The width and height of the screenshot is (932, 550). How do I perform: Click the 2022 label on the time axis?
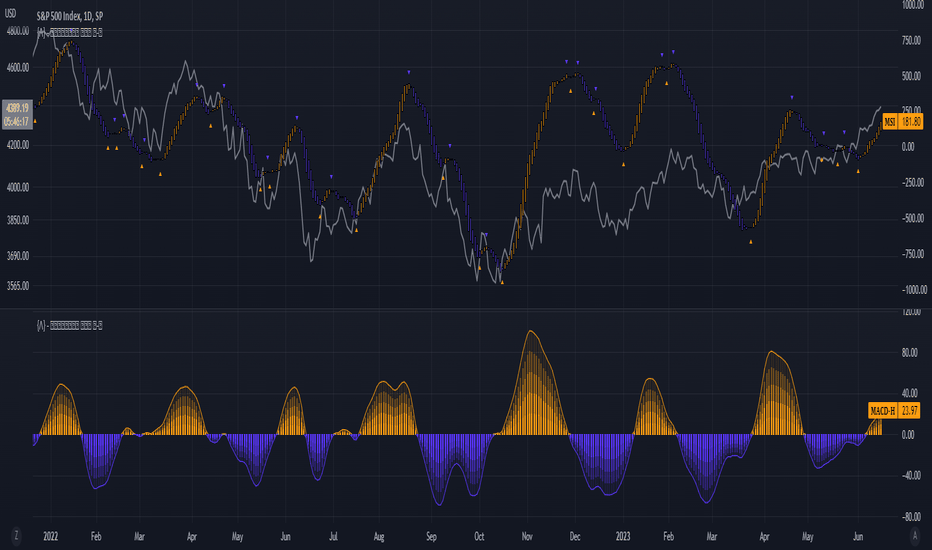point(51,536)
